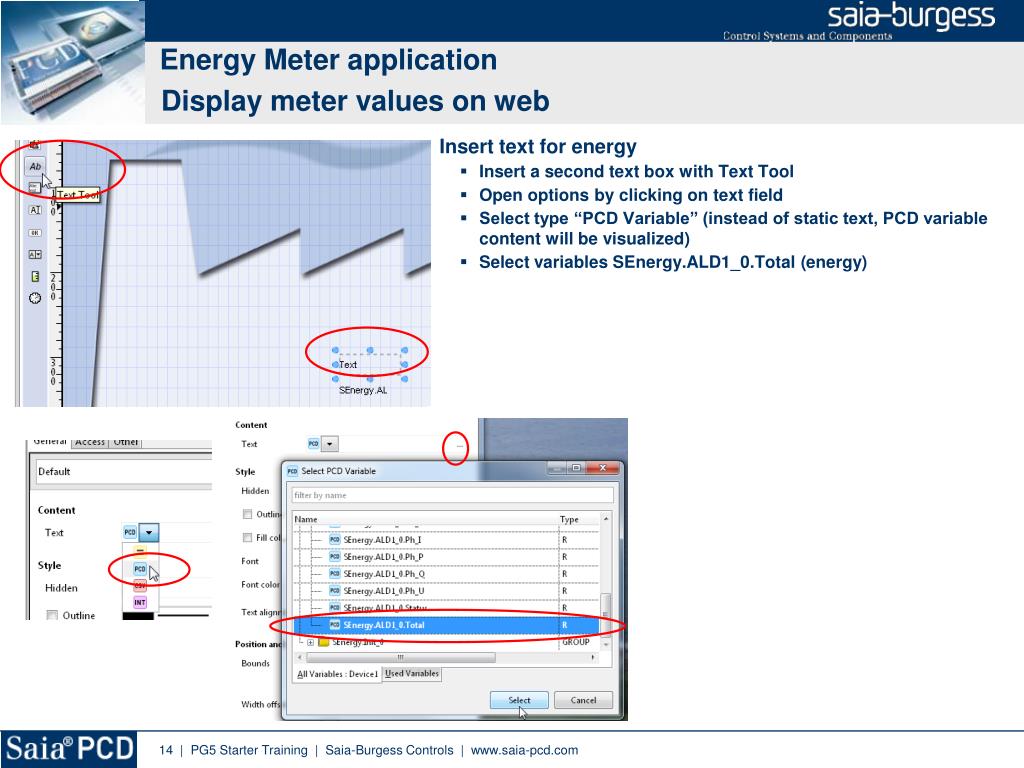Maximize the Select PCD Variable dialog
1024x768 pixels.
pos(576,468)
